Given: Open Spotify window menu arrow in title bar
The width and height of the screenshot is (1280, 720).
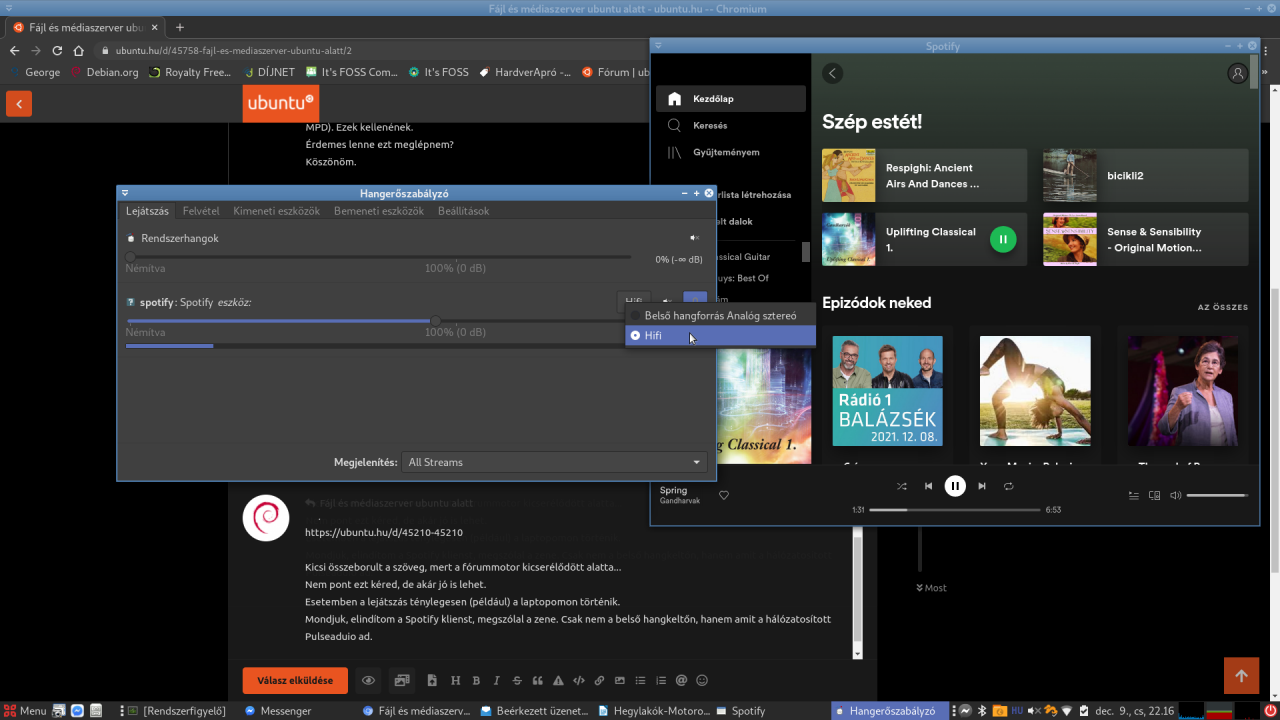Looking at the screenshot, I should coord(657,46).
